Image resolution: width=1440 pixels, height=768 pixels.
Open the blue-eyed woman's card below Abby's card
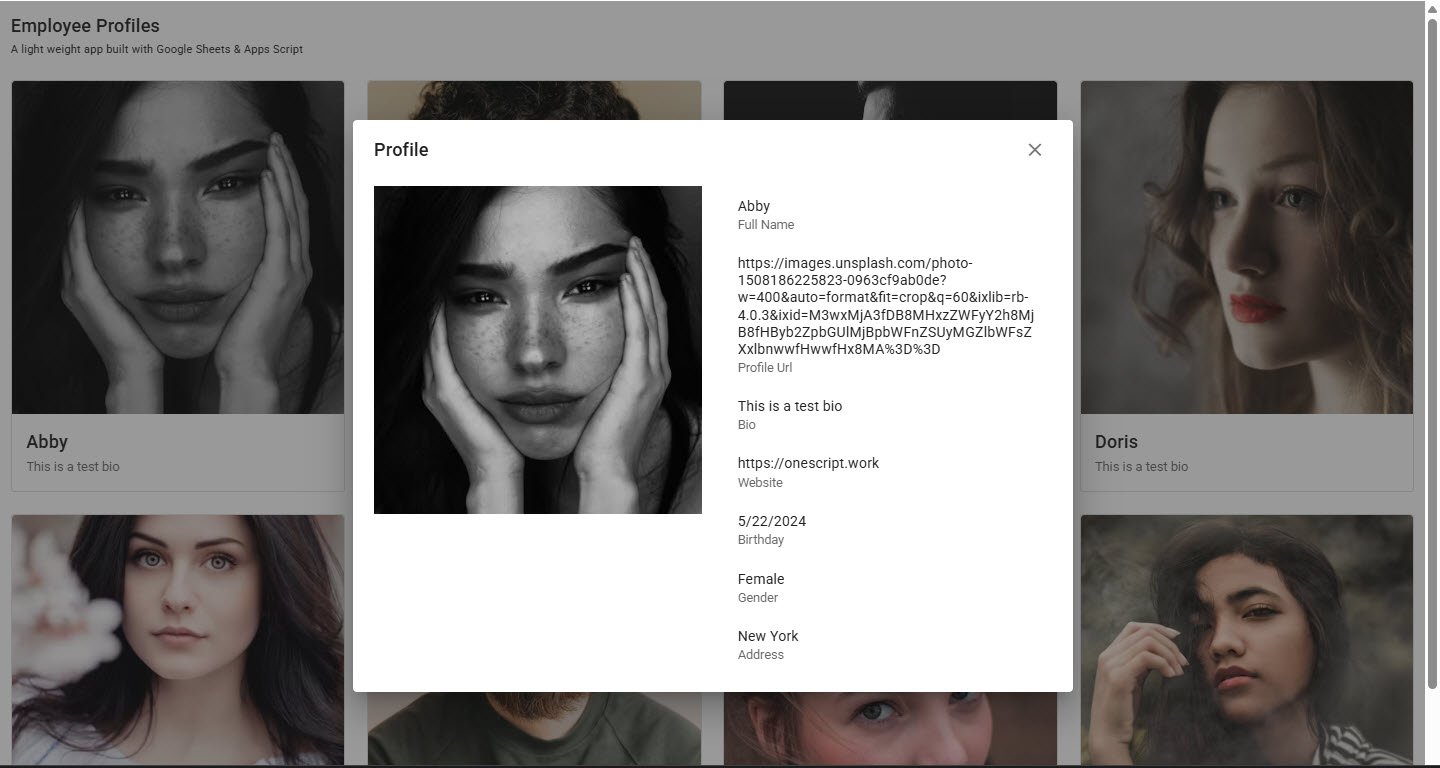(x=178, y=640)
